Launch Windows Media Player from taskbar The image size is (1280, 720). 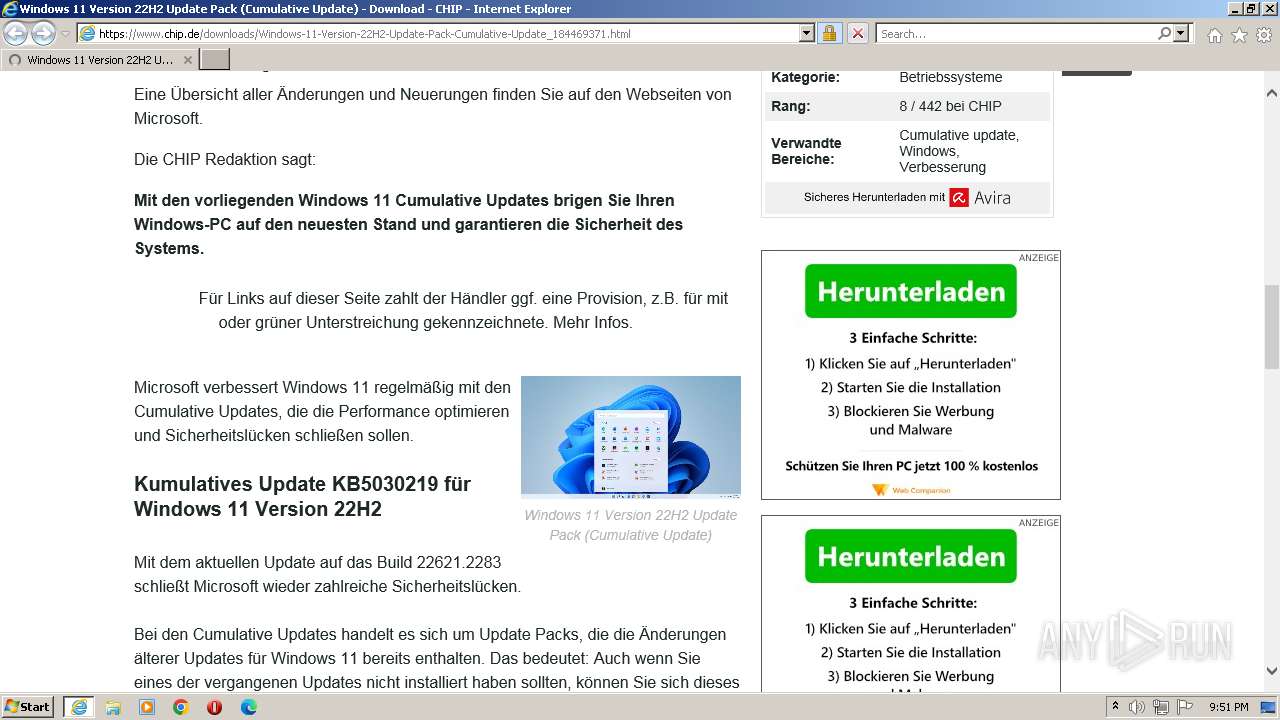(x=147, y=707)
